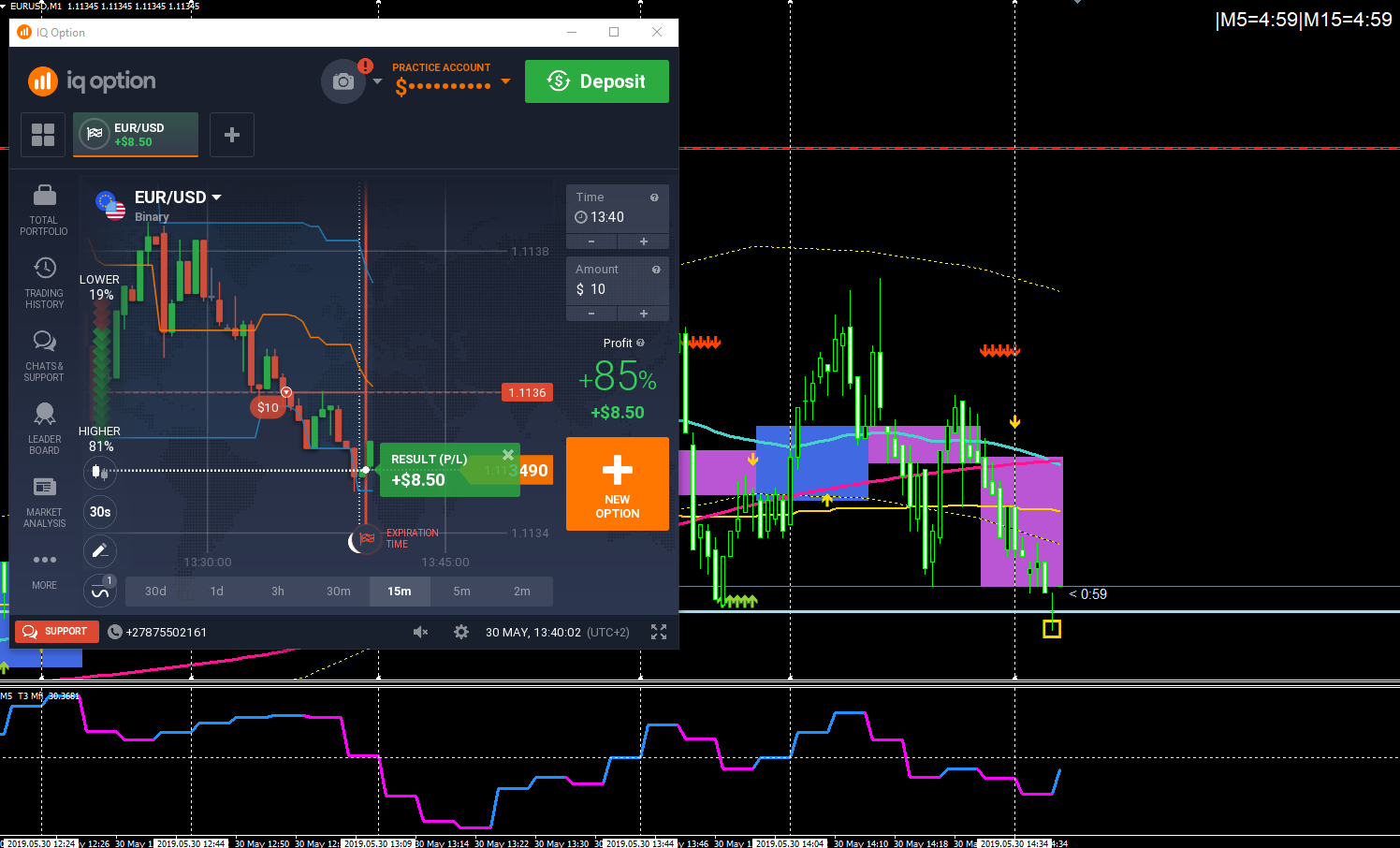Select the pencil drawing tools icon
Screen dimensions: 1400x848
pos(100,551)
